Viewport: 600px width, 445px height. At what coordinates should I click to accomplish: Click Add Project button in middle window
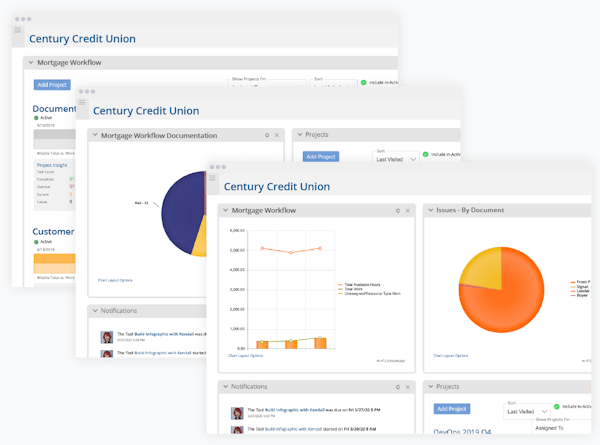click(321, 156)
